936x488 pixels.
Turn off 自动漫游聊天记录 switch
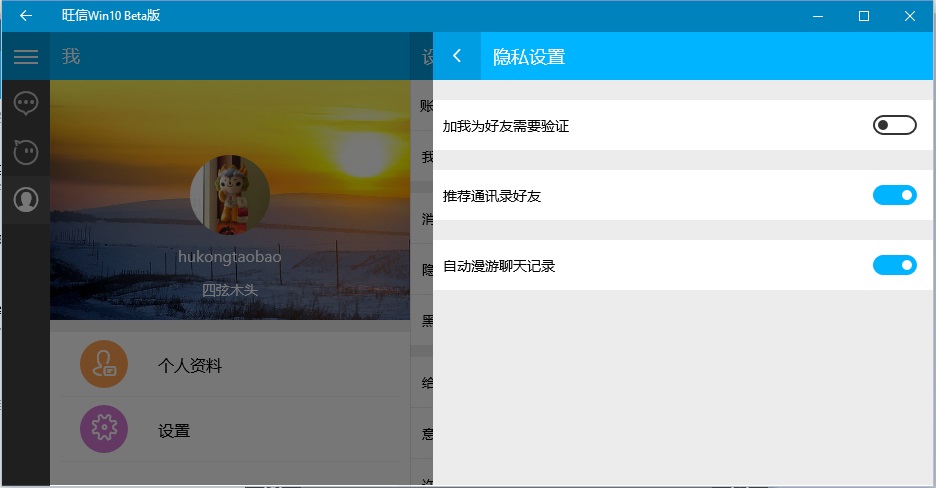point(894,265)
